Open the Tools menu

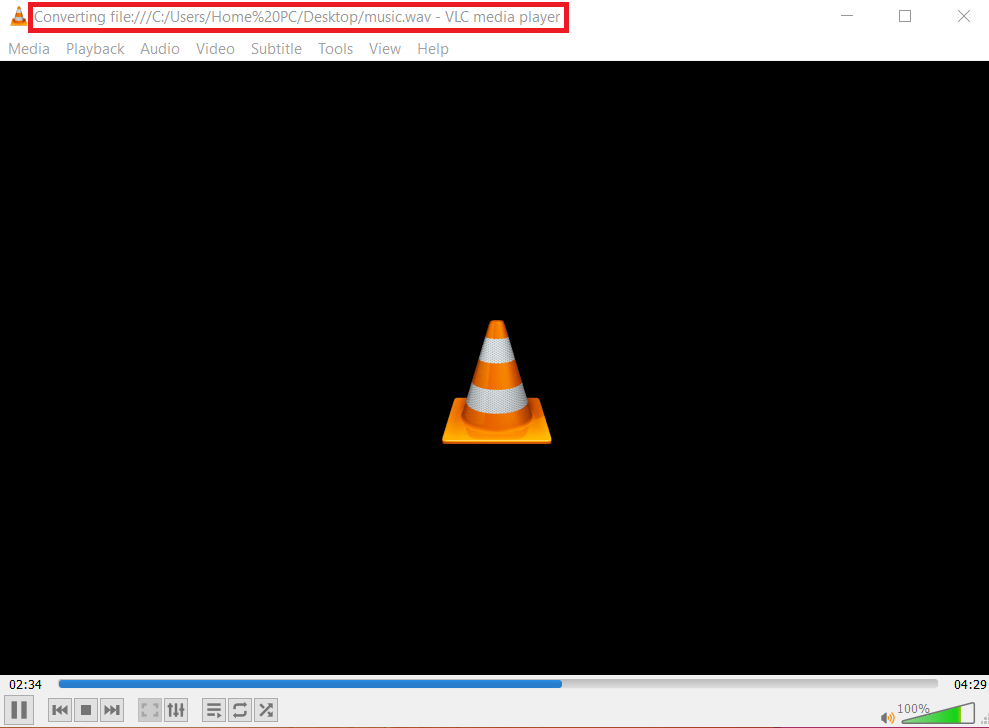coord(336,49)
